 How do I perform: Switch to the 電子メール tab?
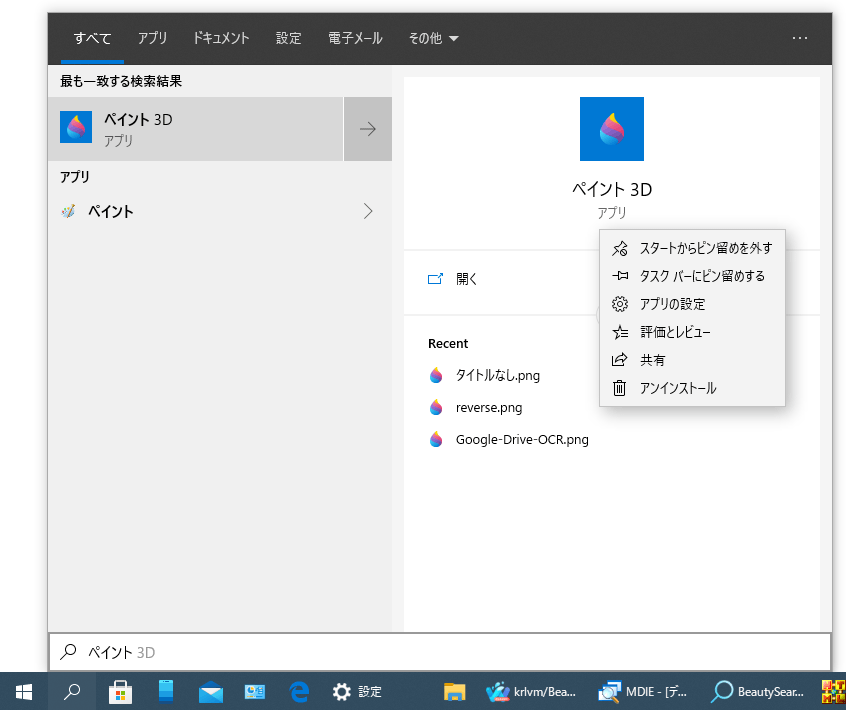point(355,38)
